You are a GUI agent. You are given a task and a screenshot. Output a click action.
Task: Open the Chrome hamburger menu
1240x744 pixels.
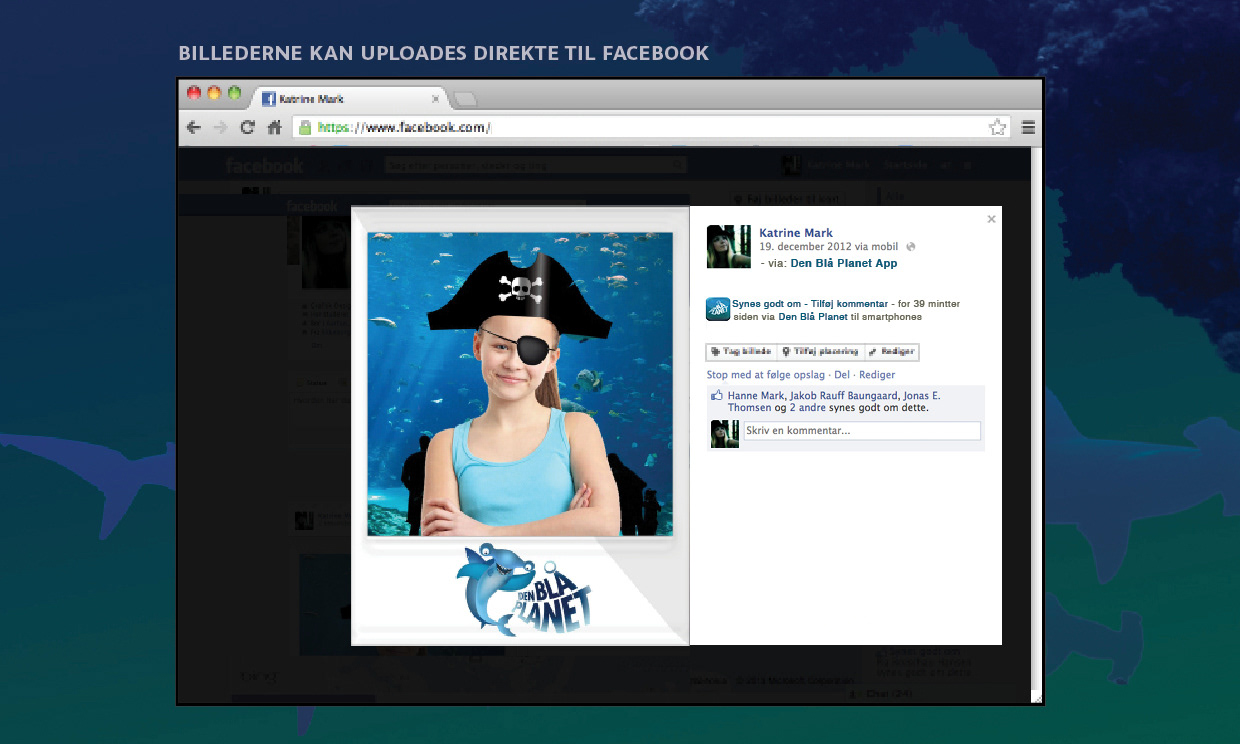[x=1028, y=128]
